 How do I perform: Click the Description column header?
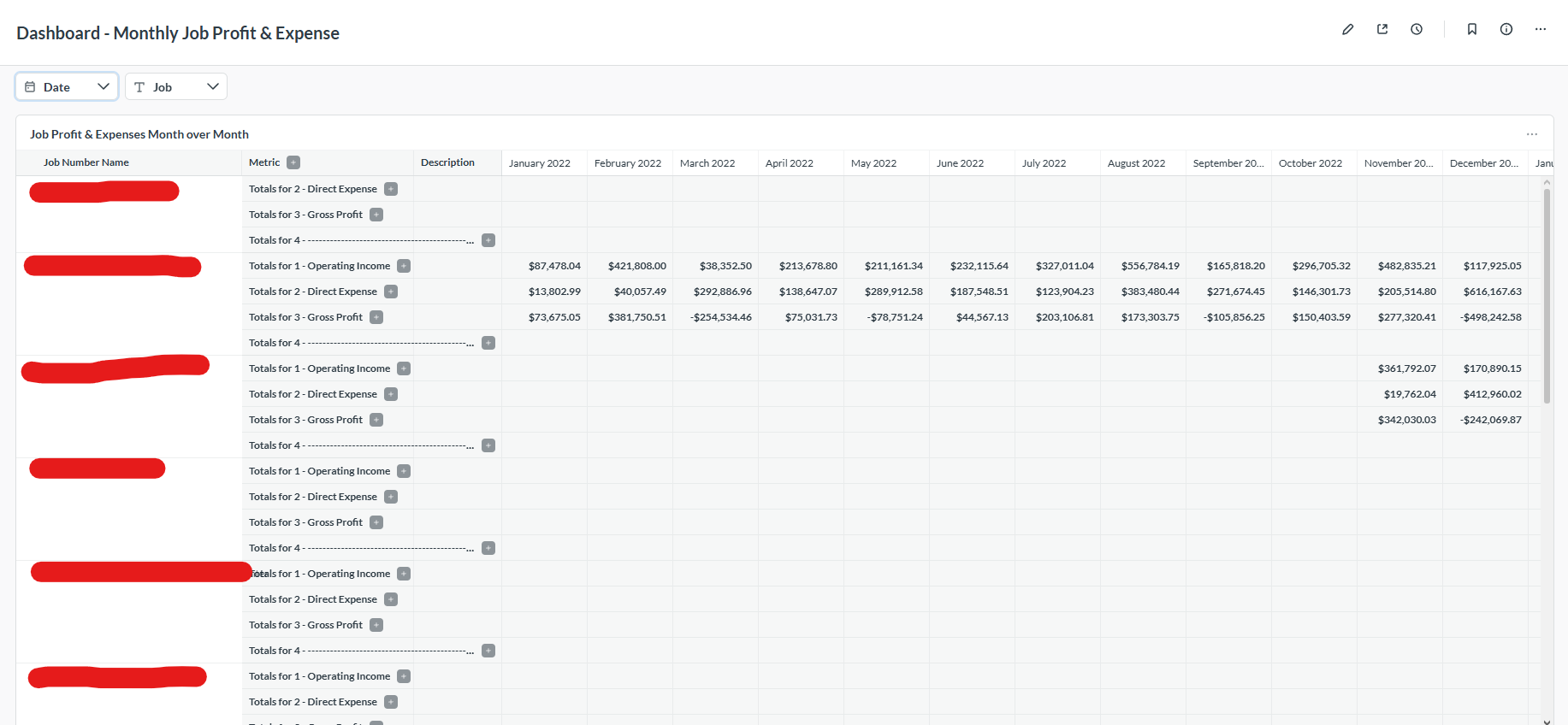tap(447, 162)
